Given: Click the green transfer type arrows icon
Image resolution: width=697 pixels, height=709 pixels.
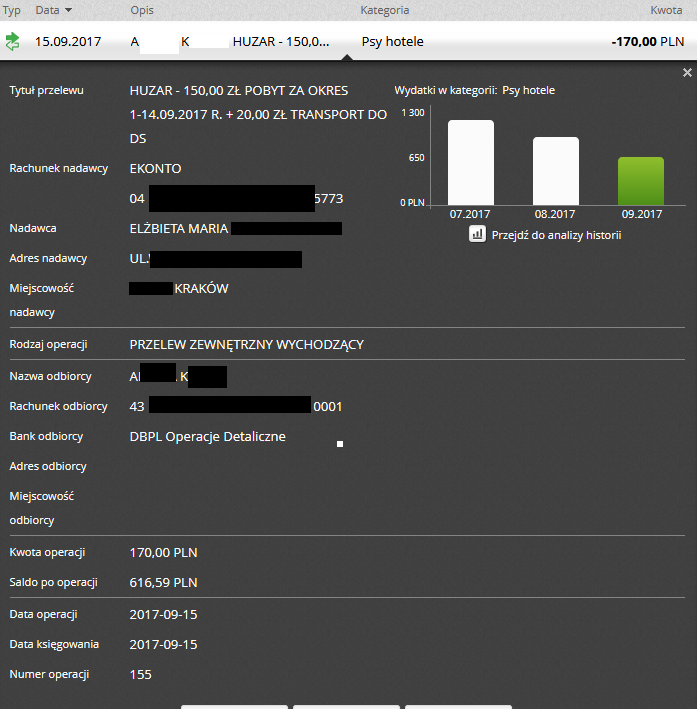Looking at the screenshot, I should [13, 42].
